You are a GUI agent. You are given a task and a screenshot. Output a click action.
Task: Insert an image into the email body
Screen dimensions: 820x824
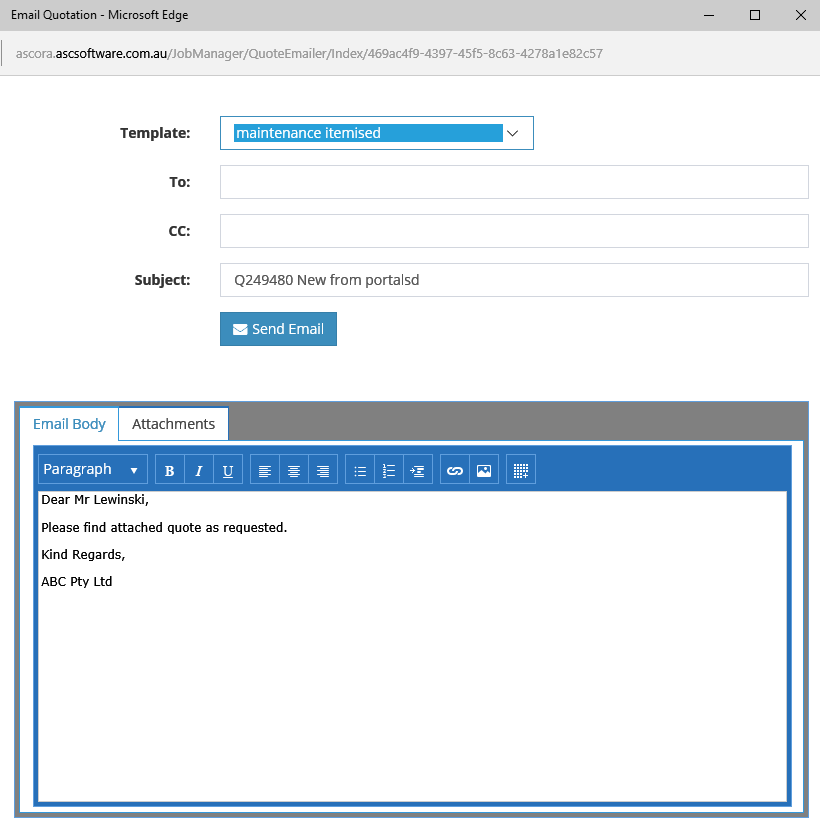click(x=484, y=470)
